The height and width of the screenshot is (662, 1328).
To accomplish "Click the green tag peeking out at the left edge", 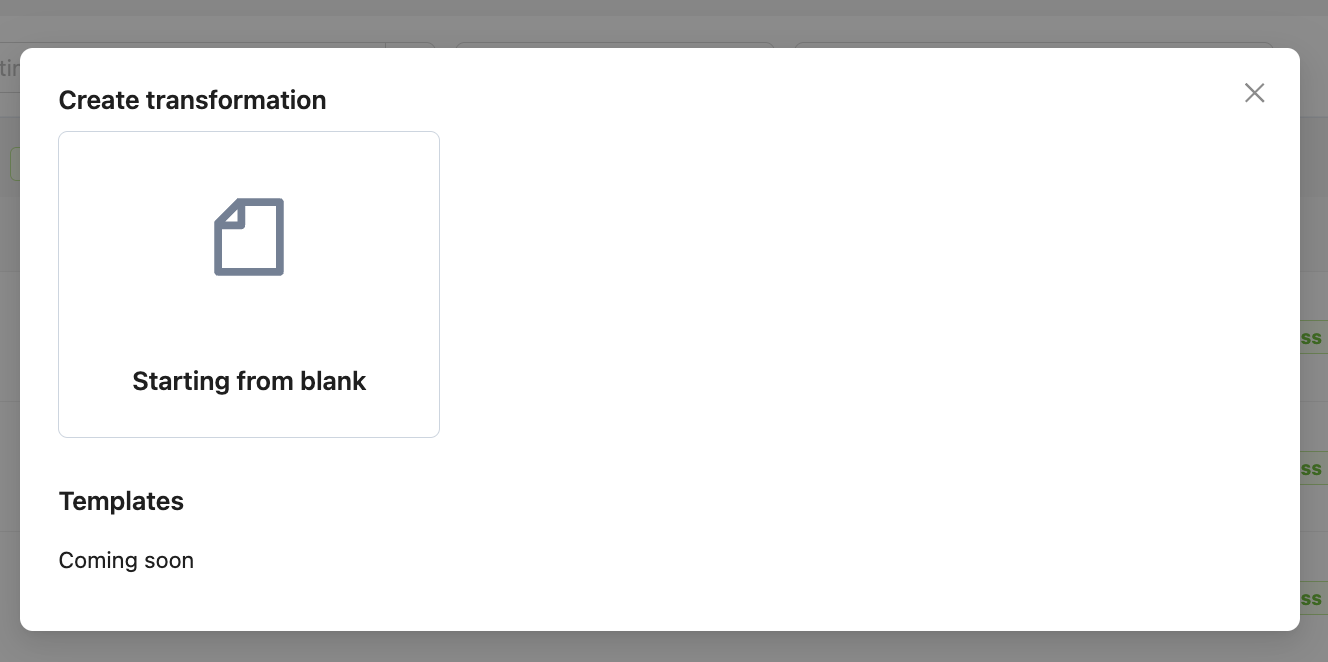I will point(15,164).
